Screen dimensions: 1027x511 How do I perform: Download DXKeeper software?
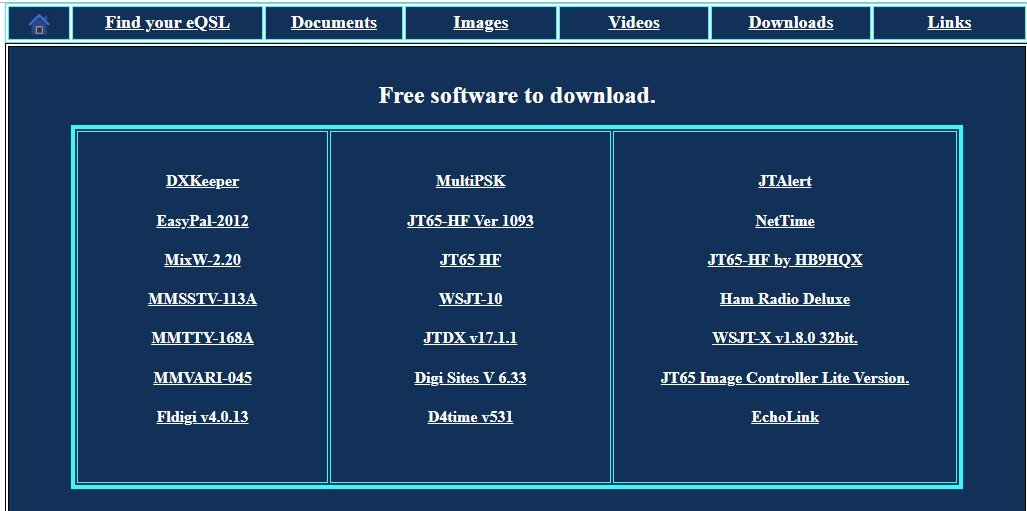[202, 181]
